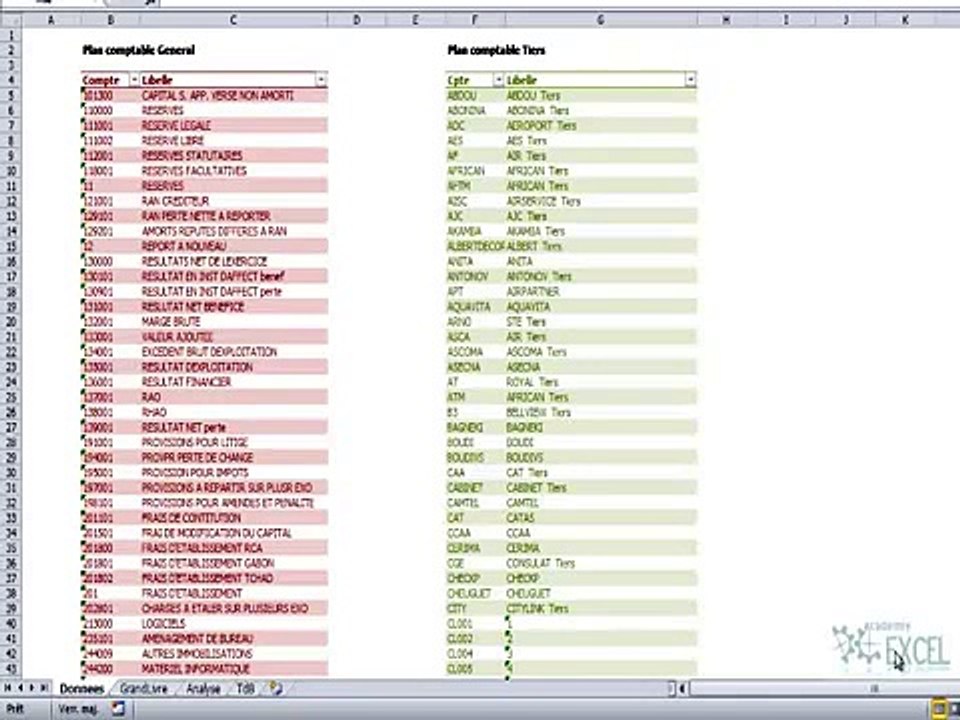Select cell 'RESERVE LEGALE'
This screenshot has height=720, width=960.
click(234, 126)
